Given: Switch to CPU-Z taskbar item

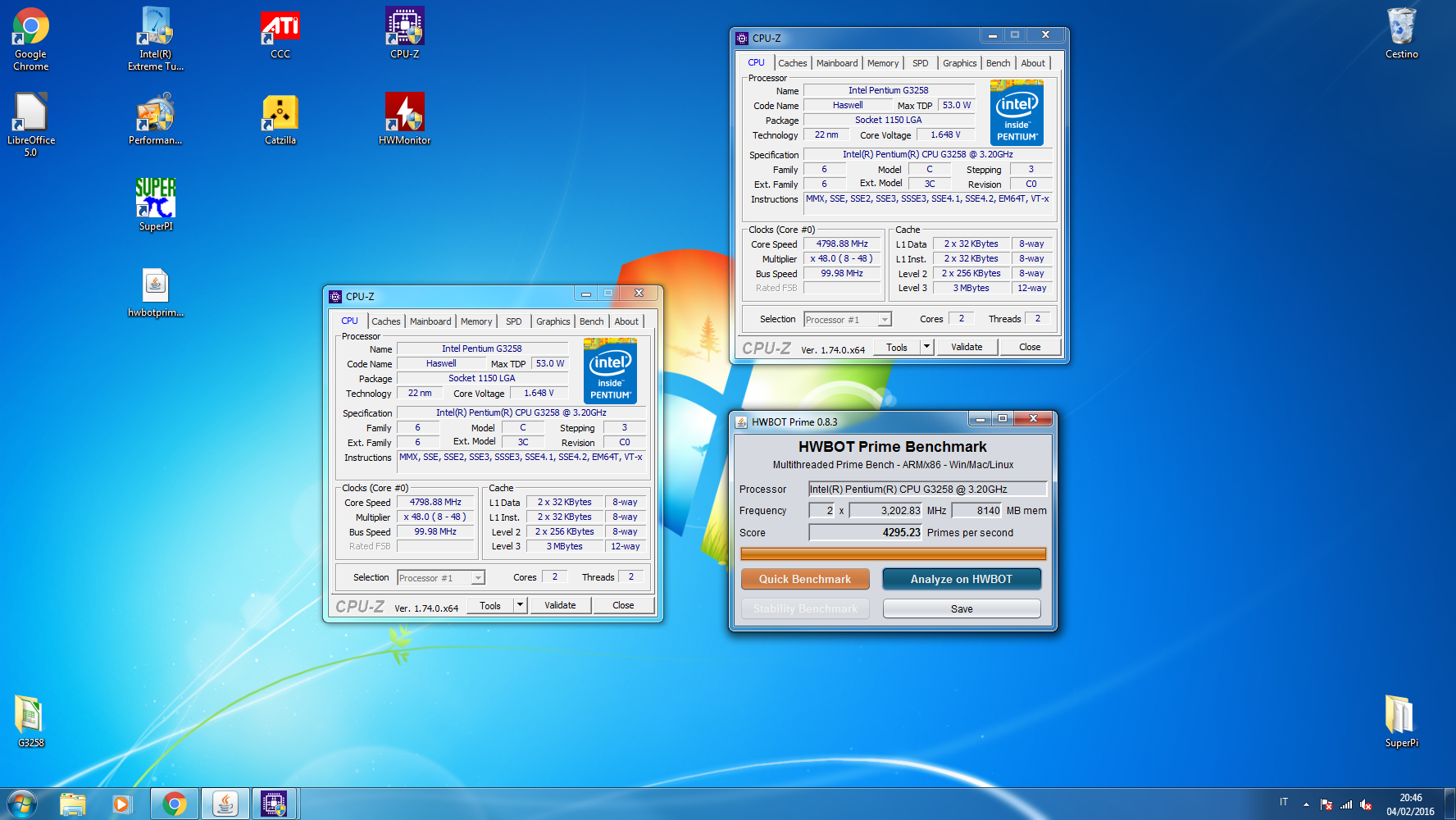Looking at the screenshot, I should pos(275,804).
